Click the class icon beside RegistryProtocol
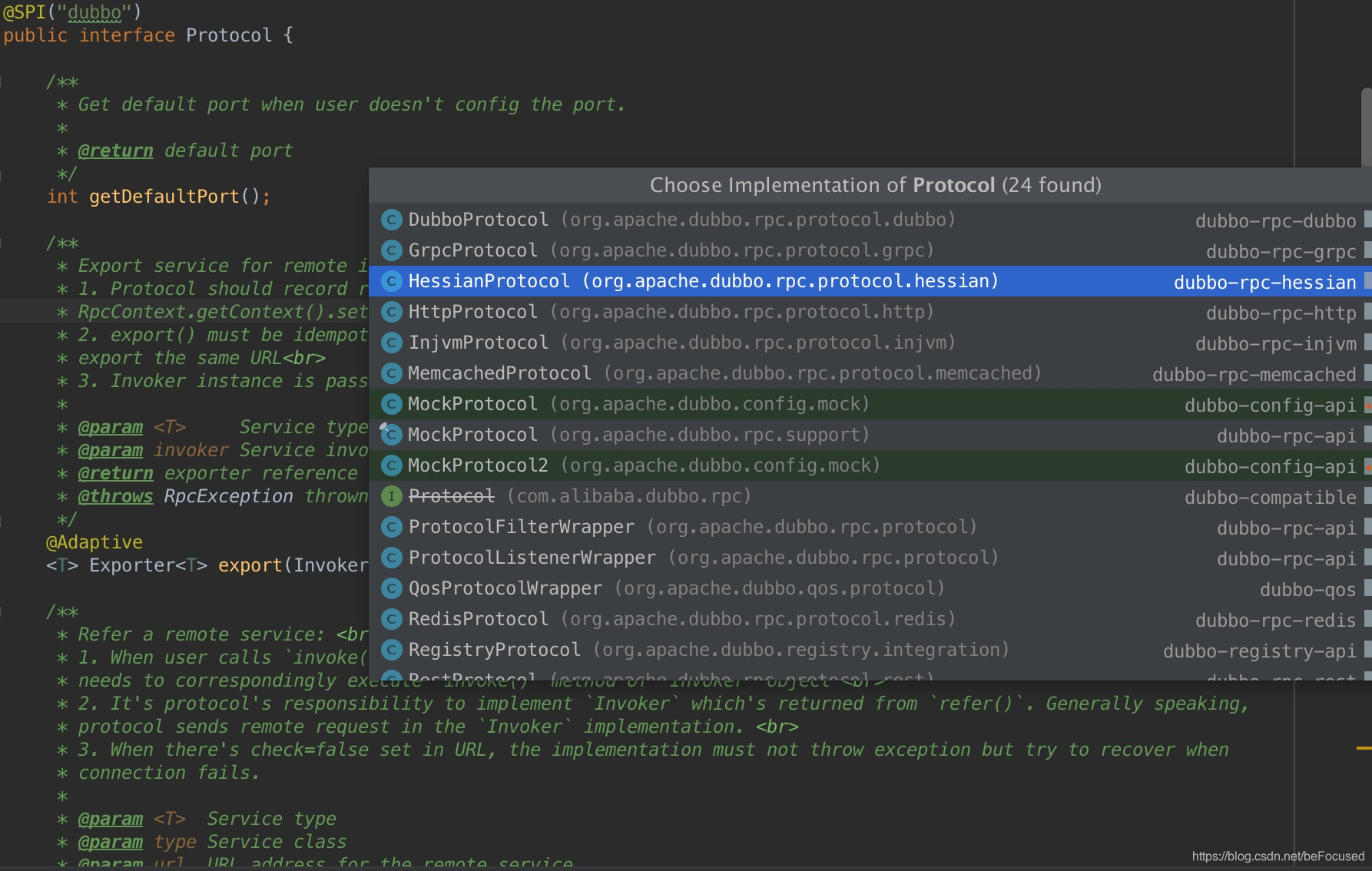The height and width of the screenshot is (871, 1372). (x=392, y=650)
